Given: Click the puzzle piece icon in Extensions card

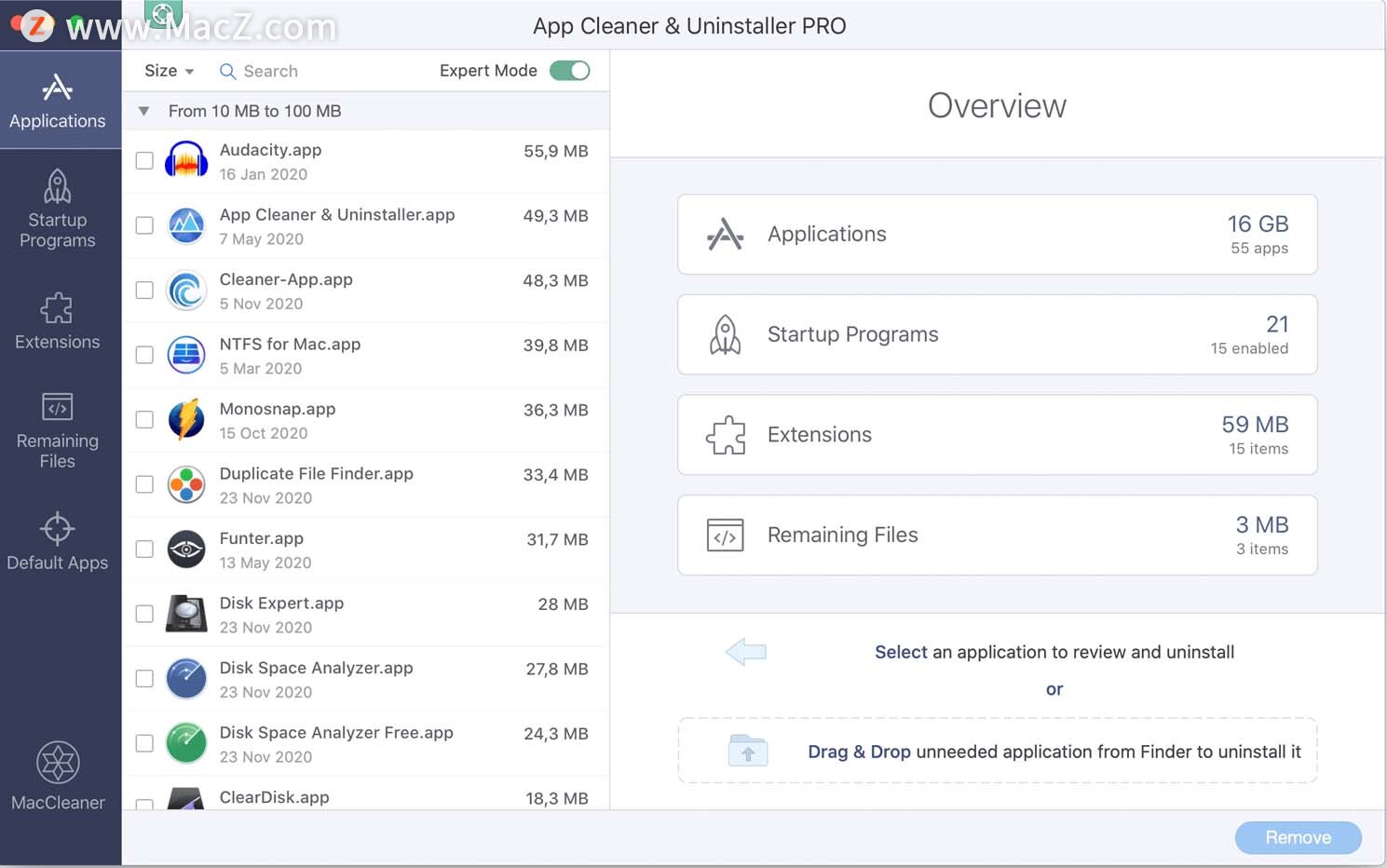Looking at the screenshot, I should pos(726,435).
